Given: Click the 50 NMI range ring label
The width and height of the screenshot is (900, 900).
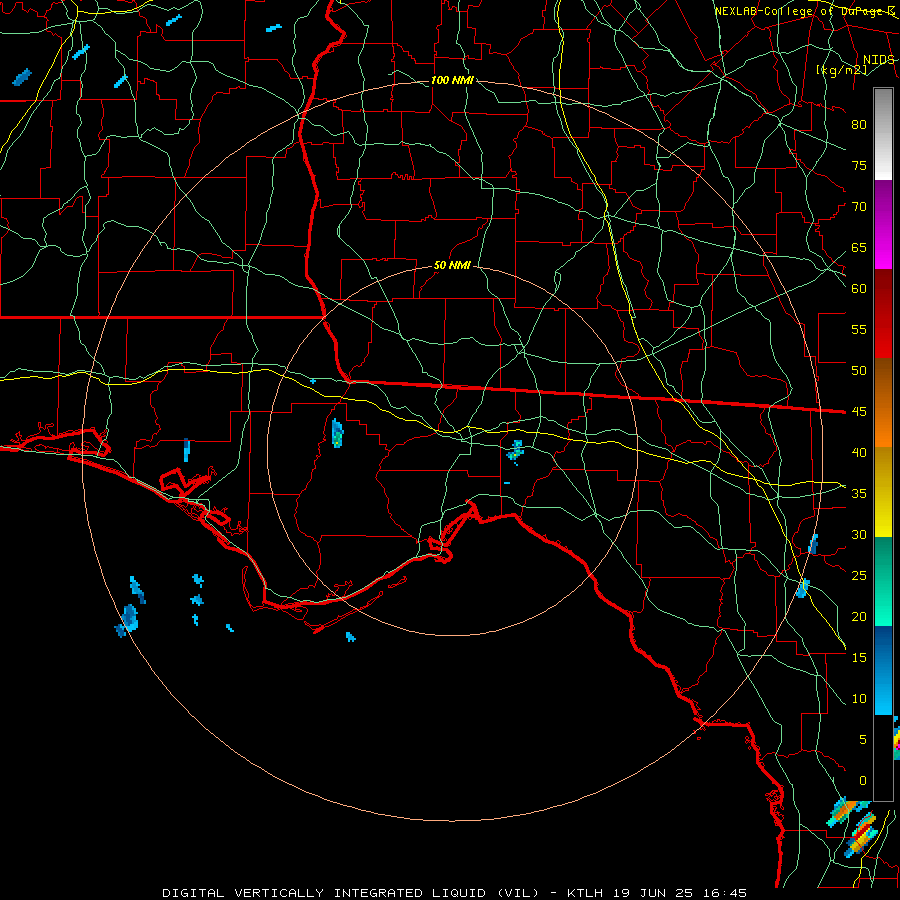Looking at the screenshot, I should coord(452,265).
